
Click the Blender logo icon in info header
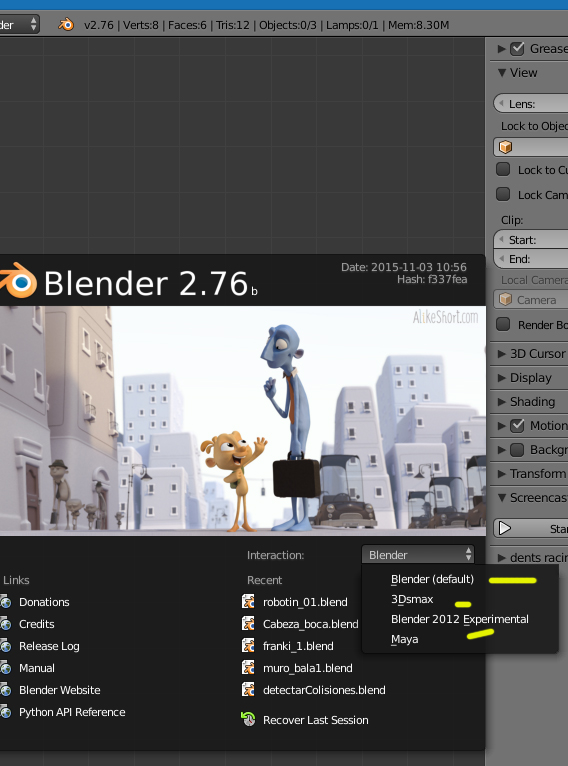tap(66, 24)
